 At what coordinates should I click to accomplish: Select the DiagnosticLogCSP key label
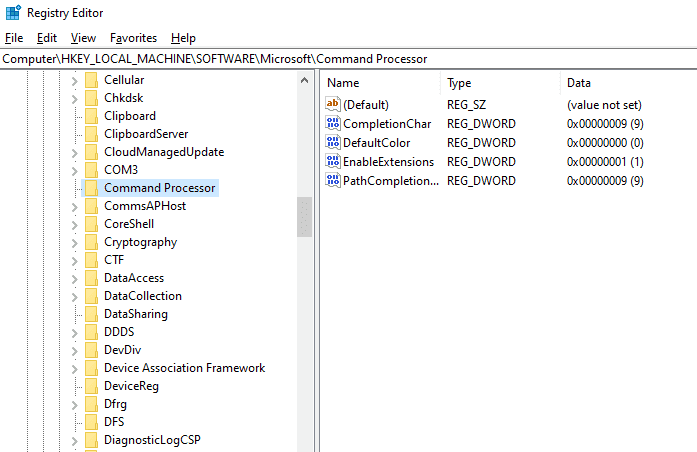point(152,440)
